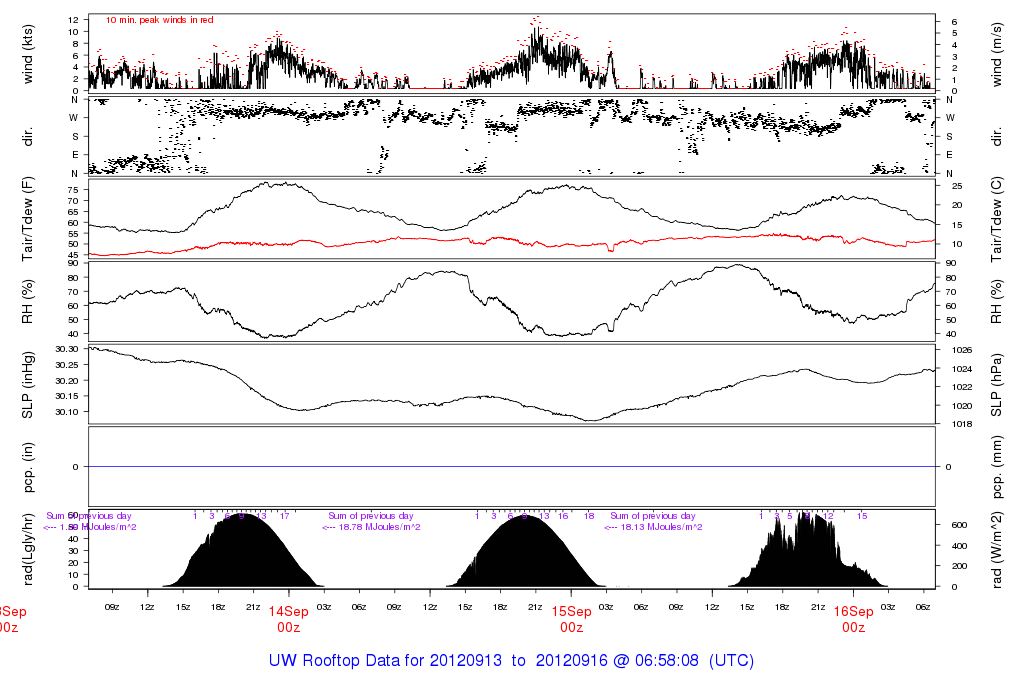Viewport: 1024px width, 700px height.
Task: Click the "pcp. (mm)" axis label
Action: [996, 466]
